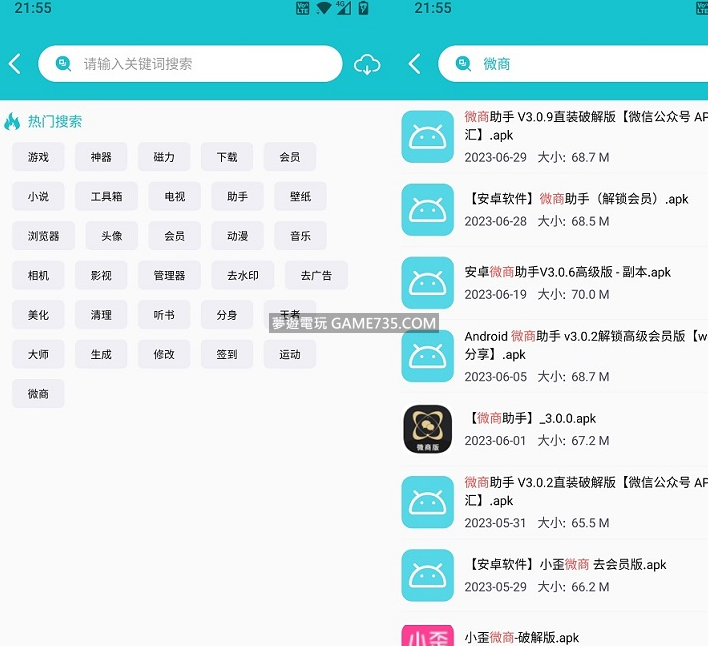Tap the back arrow on left screen

point(14,64)
